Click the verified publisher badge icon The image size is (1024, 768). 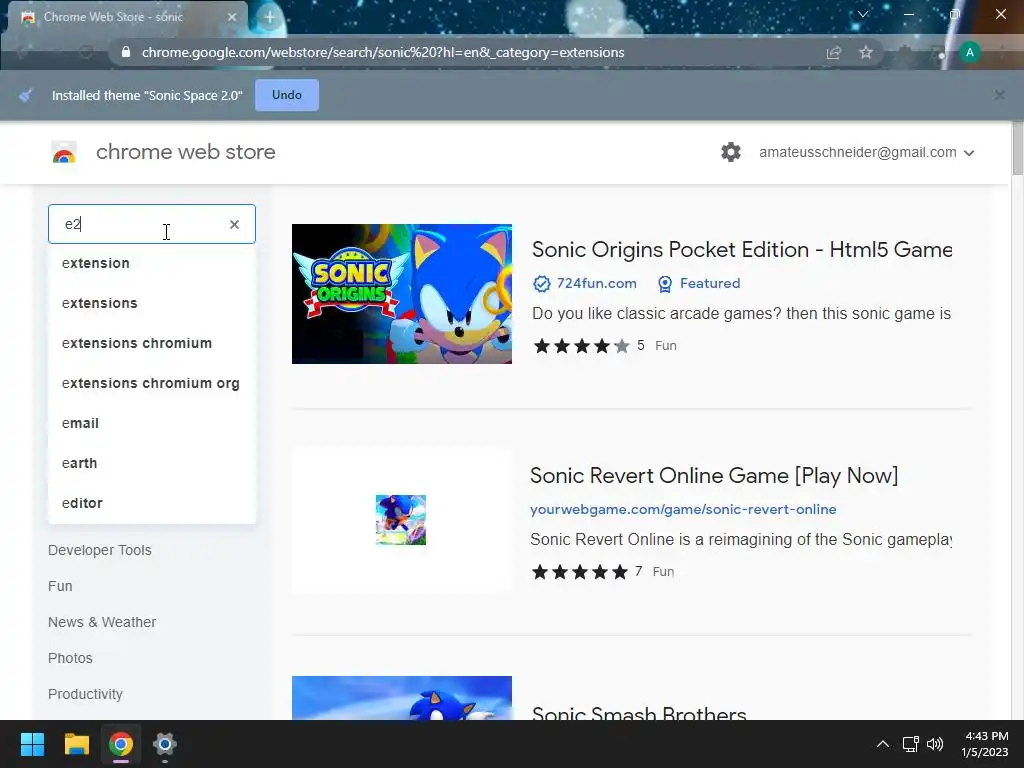point(541,283)
